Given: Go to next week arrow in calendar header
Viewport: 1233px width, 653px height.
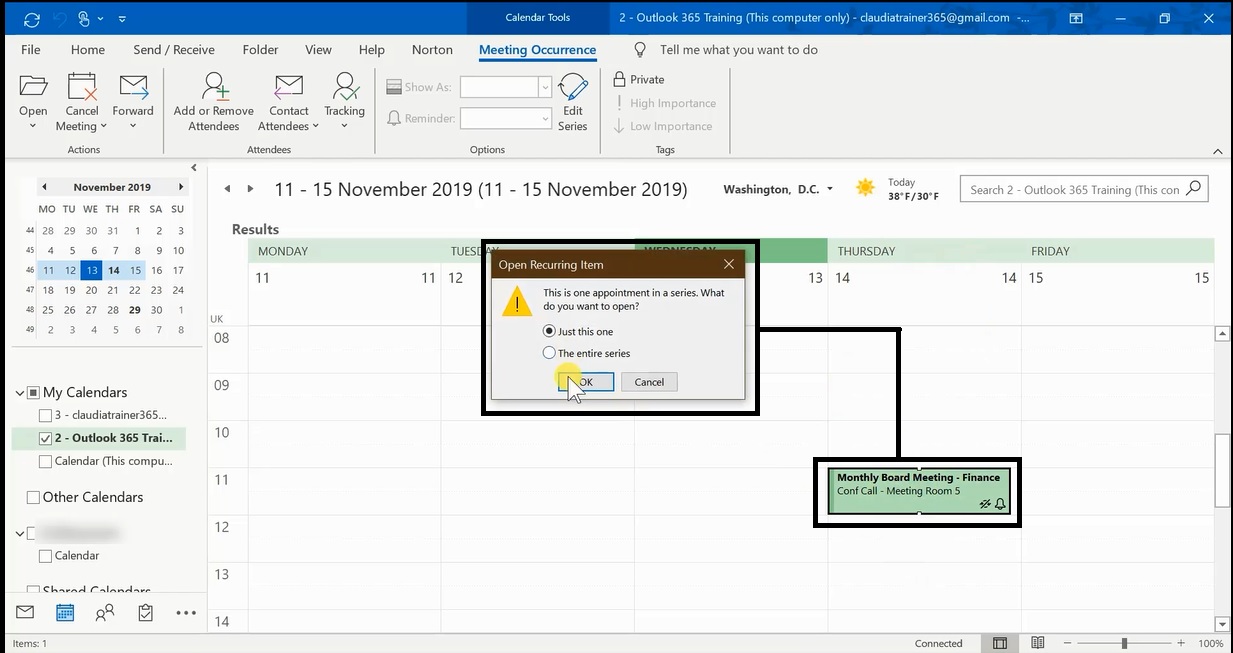Looking at the screenshot, I should click(x=250, y=189).
